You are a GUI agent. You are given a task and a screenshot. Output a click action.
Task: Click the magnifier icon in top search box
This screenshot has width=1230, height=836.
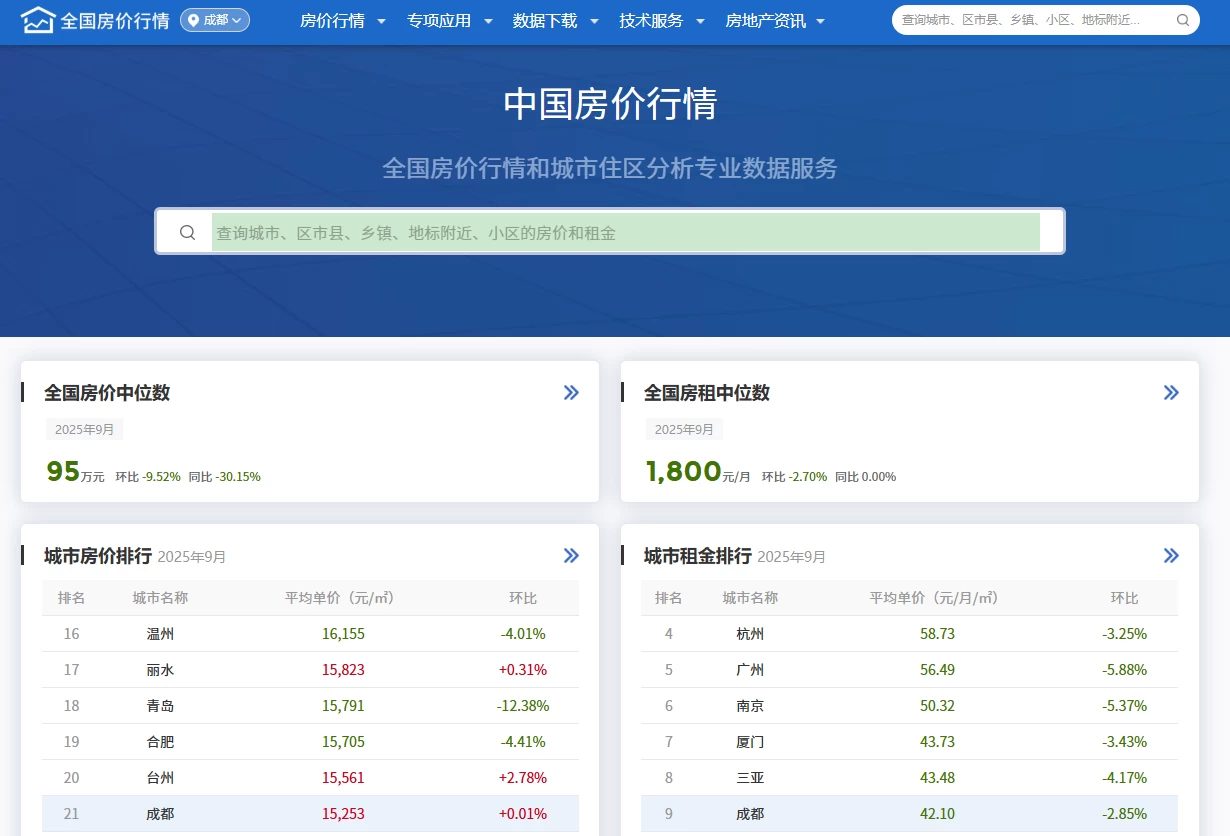pos(1183,20)
